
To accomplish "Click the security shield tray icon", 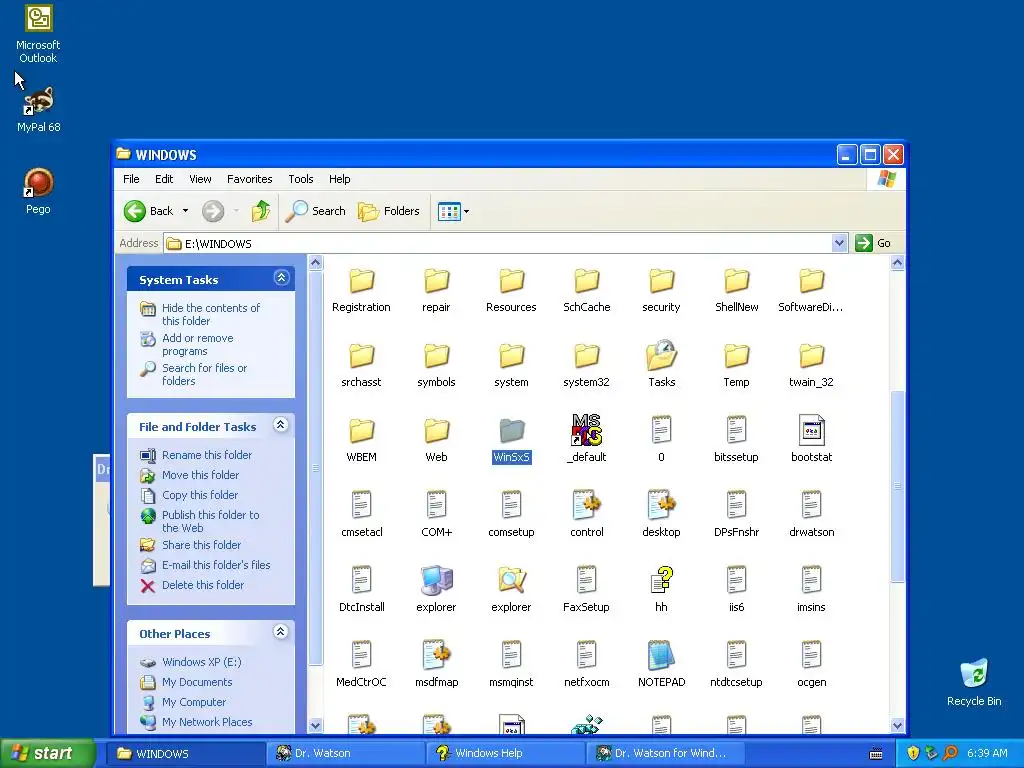I will click(913, 753).
